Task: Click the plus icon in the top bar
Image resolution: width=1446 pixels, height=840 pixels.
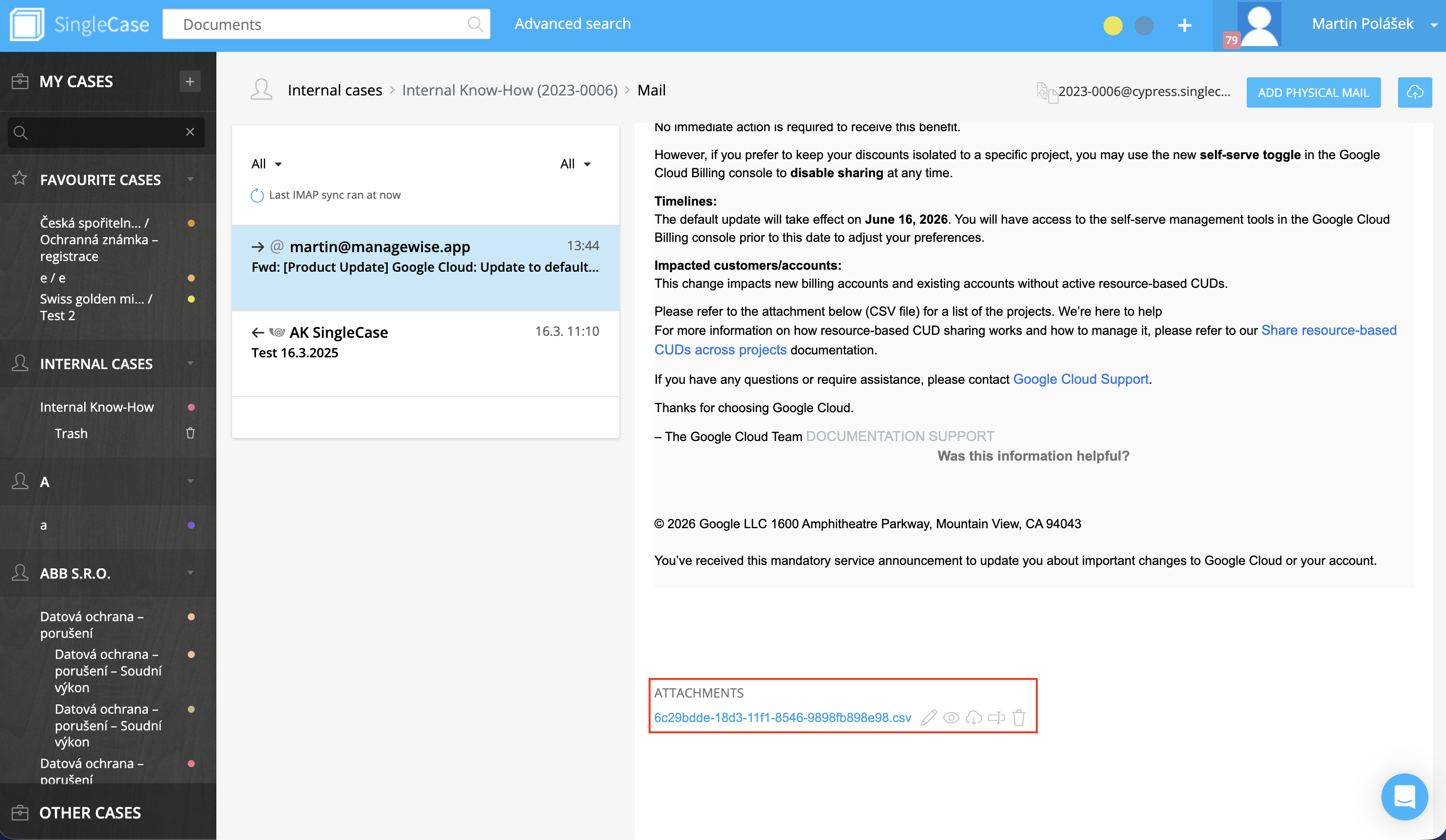Action: (1184, 25)
